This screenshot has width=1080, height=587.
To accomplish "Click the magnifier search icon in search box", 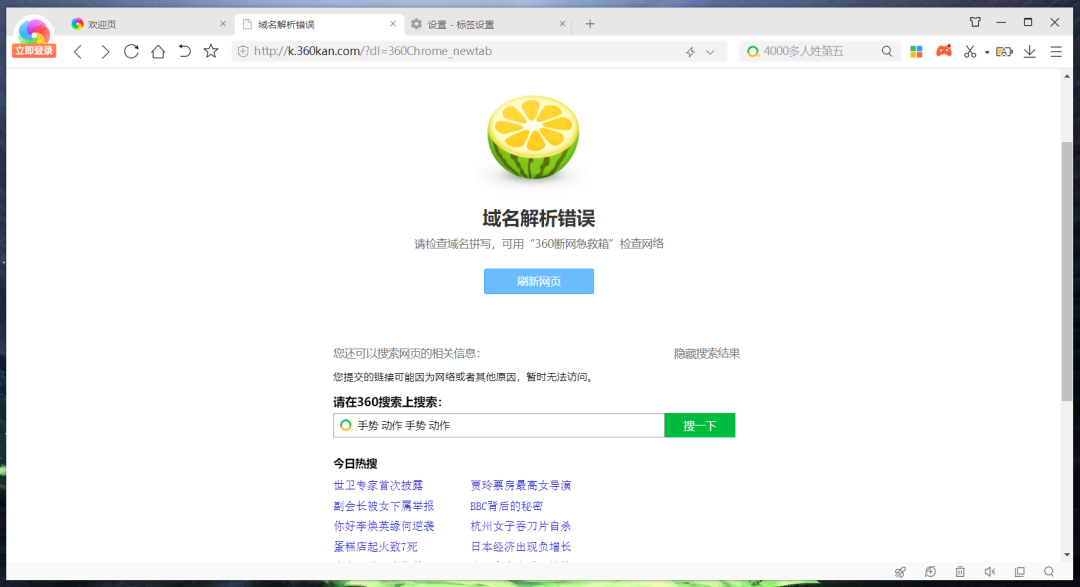I will coord(886,51).
